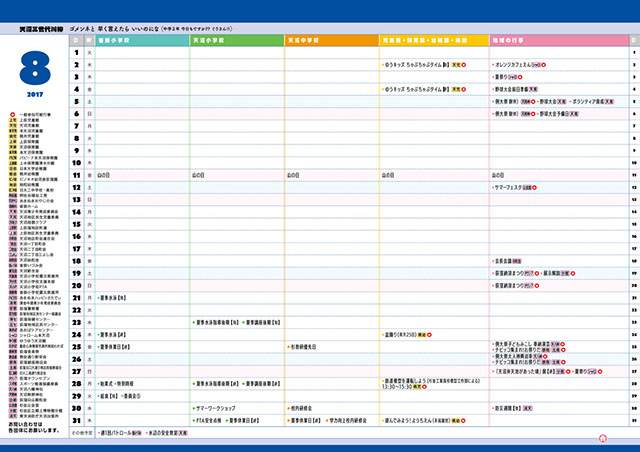Image resolution: width=640 pixels, height=452 pixels.
Task: Click the 盆踊り event on August 24
Action: pos(399,334)
